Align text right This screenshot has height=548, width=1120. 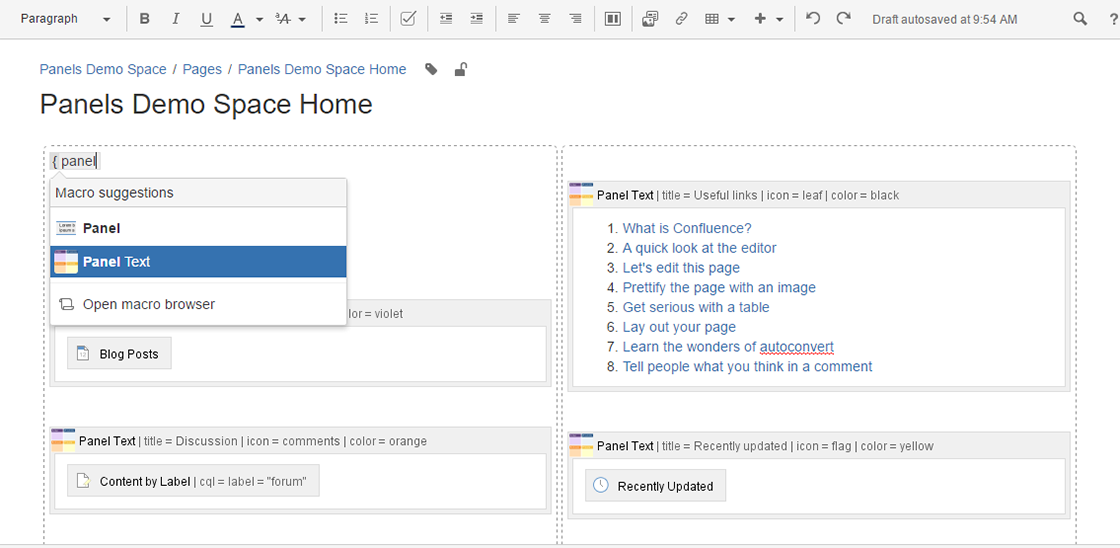pos(575,19)
